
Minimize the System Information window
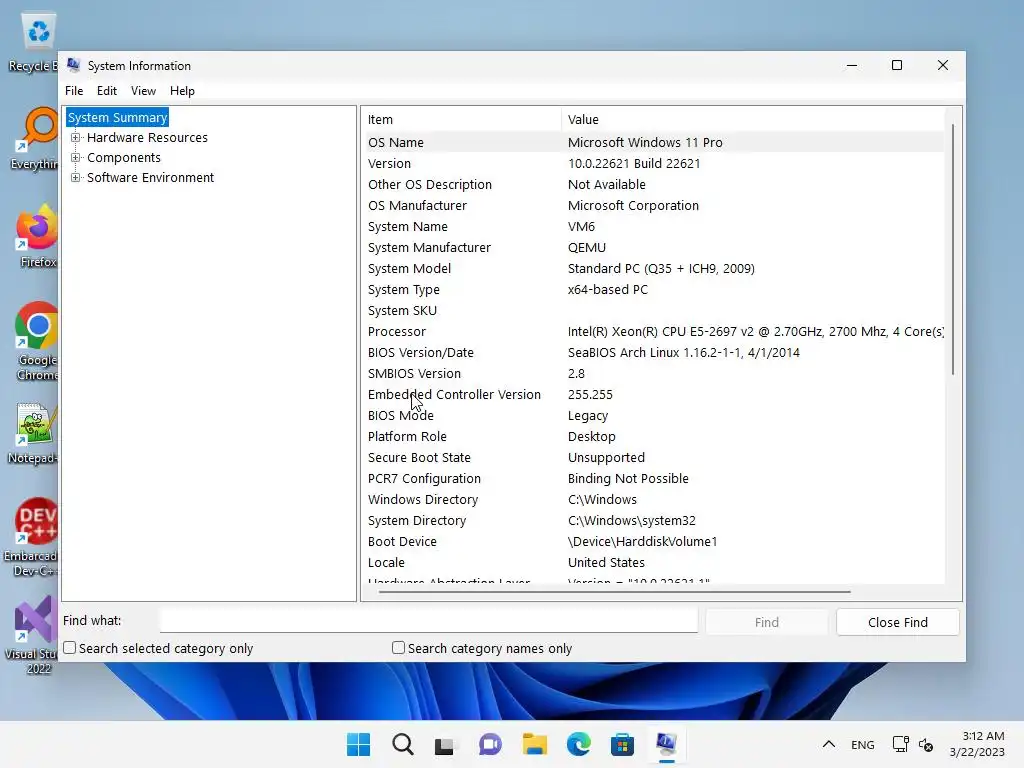(852, 65)
